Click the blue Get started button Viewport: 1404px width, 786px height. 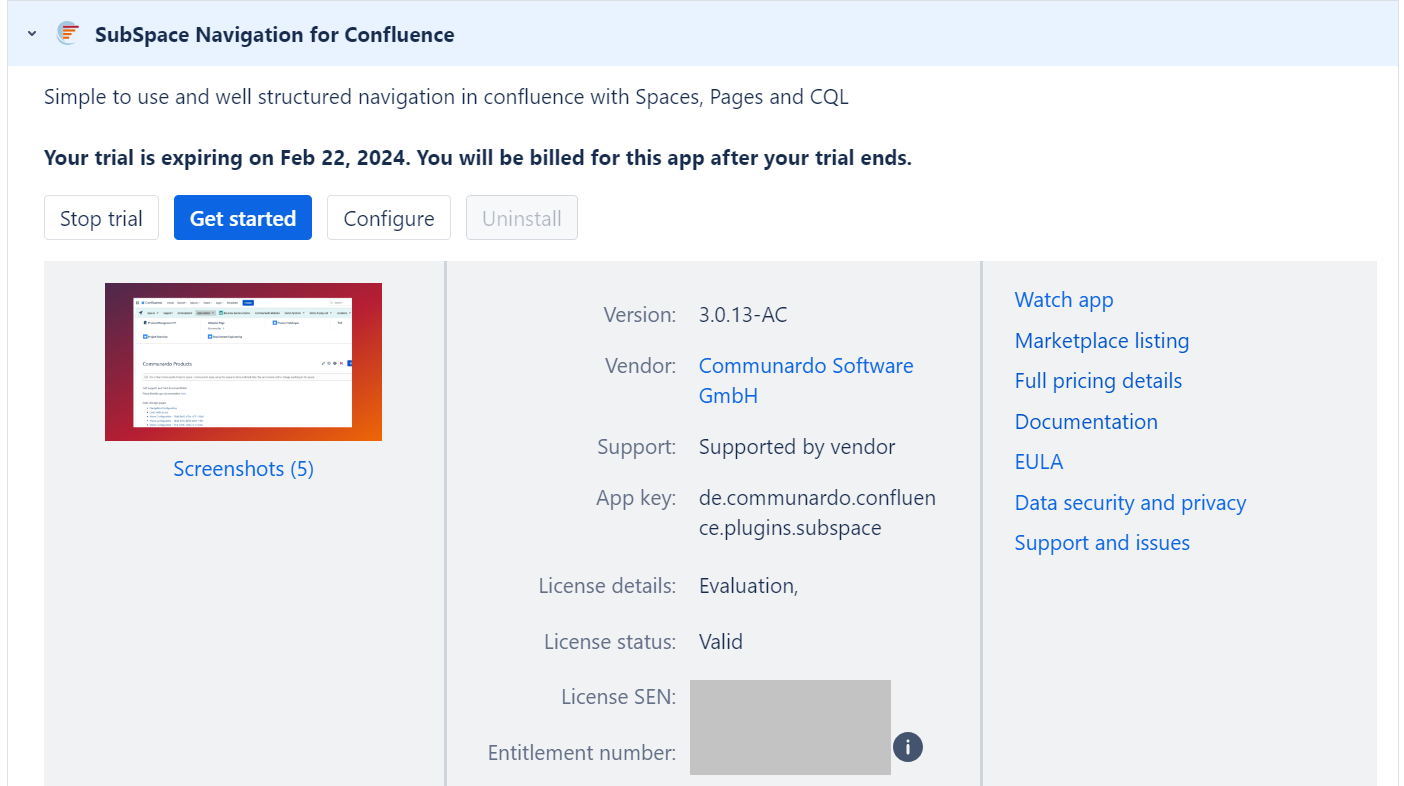tap(243, 218)
